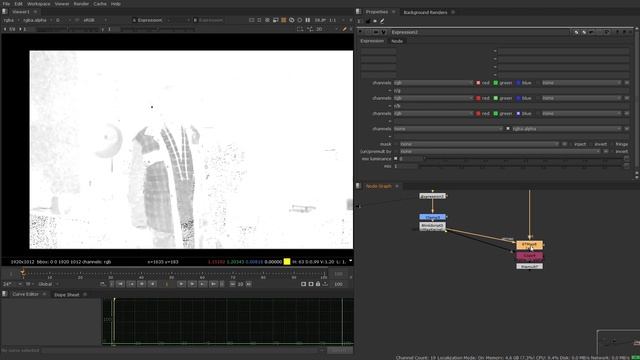
Task: Jump to last frame button
Action: [x=213, y=284]
